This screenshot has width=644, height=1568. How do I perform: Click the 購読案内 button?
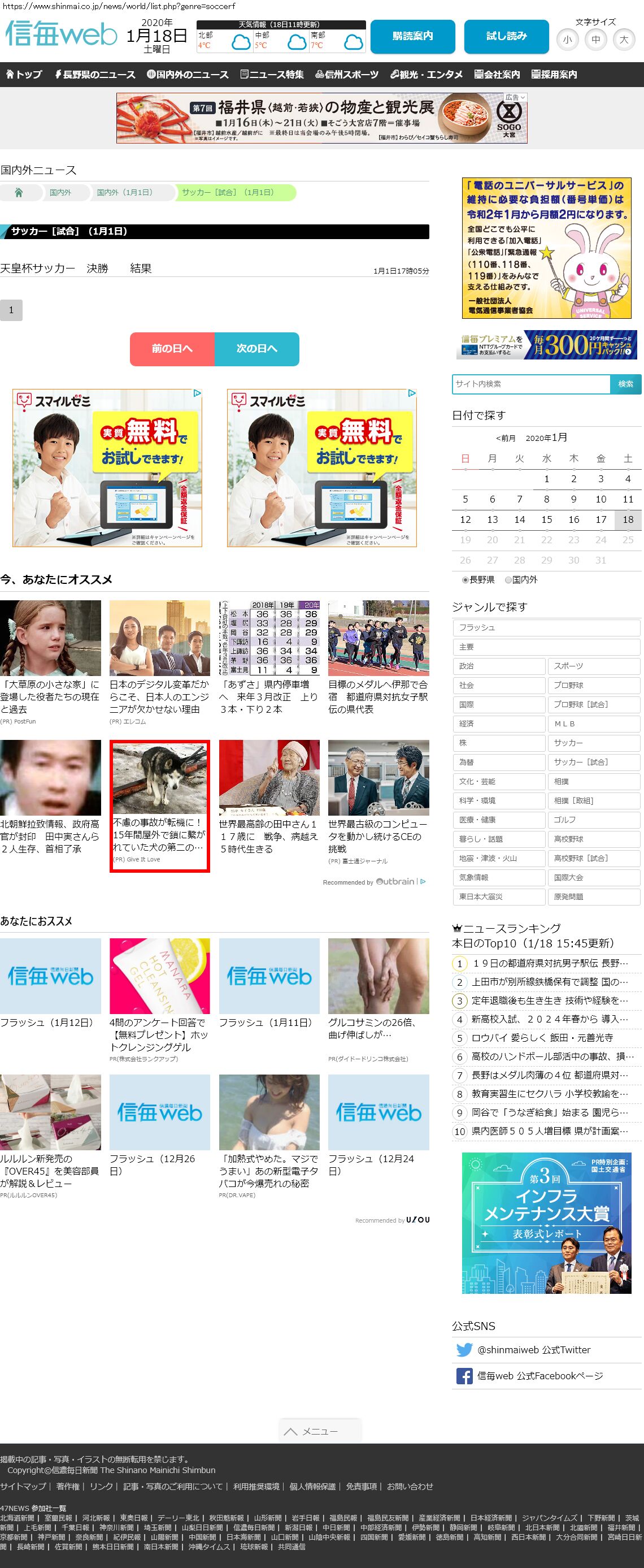(x=412, y=37)
